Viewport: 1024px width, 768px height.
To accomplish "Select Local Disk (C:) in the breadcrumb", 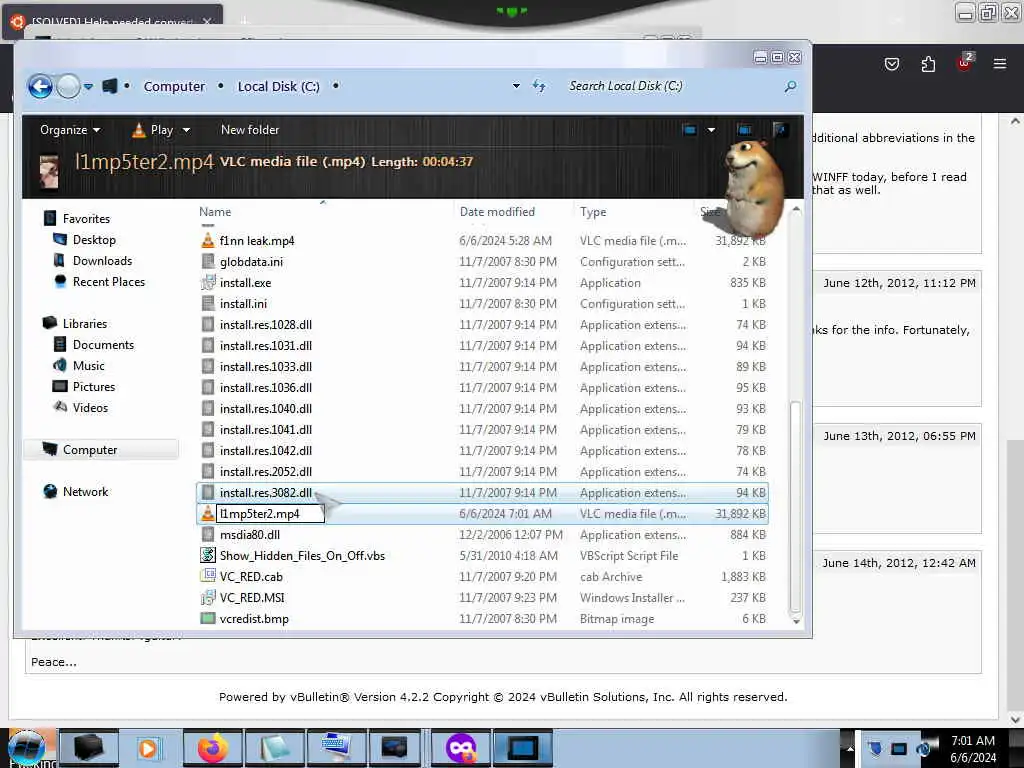I will coord(279,86).
